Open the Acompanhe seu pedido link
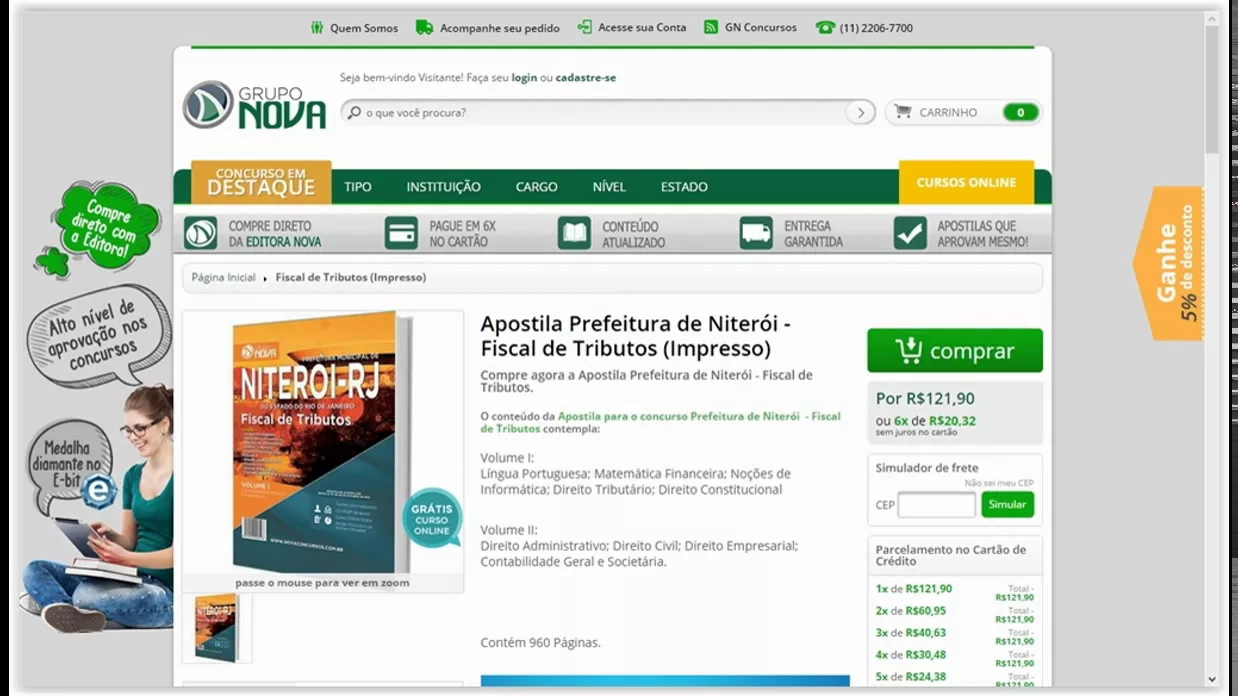1238x696 pixels. [500, 28]
